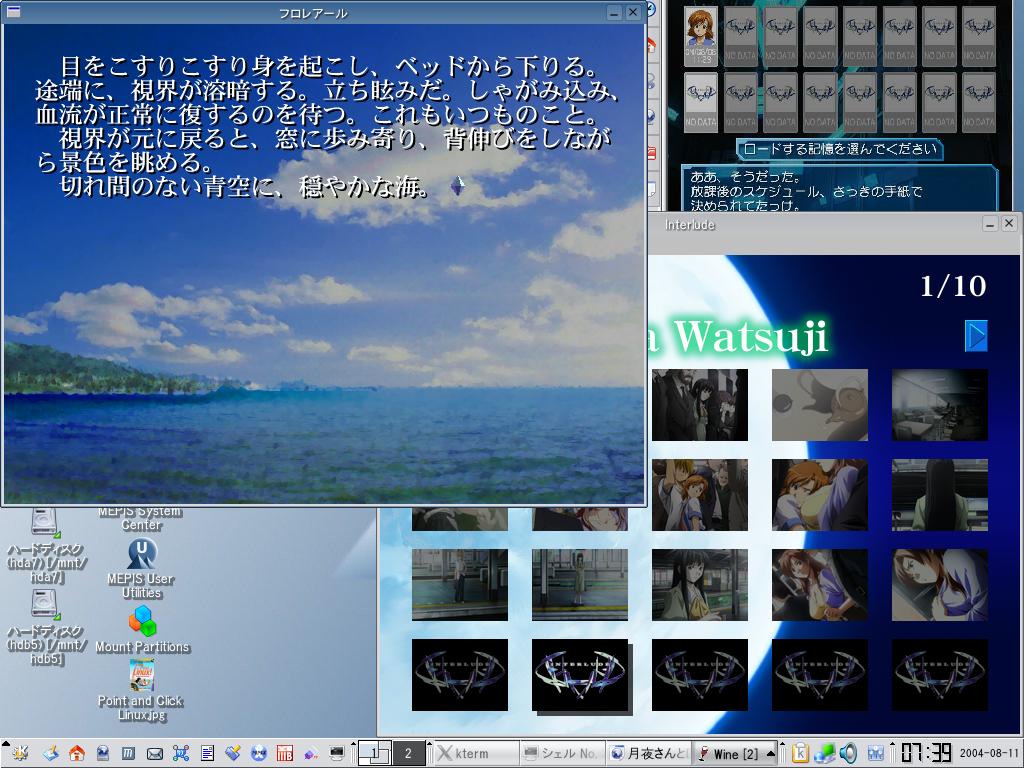Launch the blue globe web browser panel icon
1024x768 pixels.
[x=103, y=753]
